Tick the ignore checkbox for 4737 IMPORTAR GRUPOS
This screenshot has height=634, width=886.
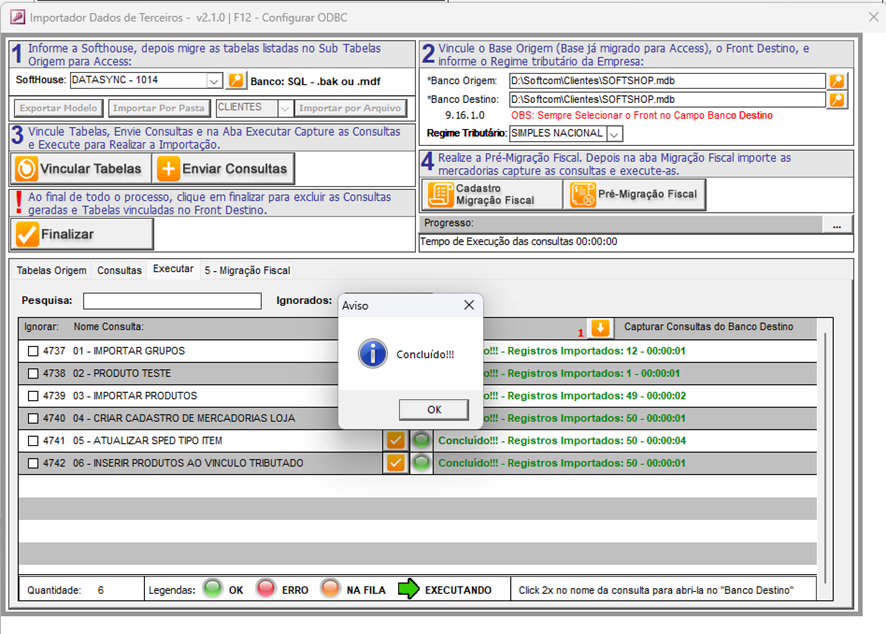click(33, 351)
